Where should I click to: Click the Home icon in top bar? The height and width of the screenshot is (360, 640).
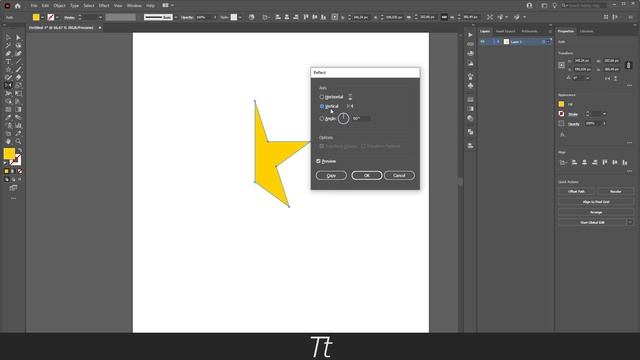click(18, 6)
